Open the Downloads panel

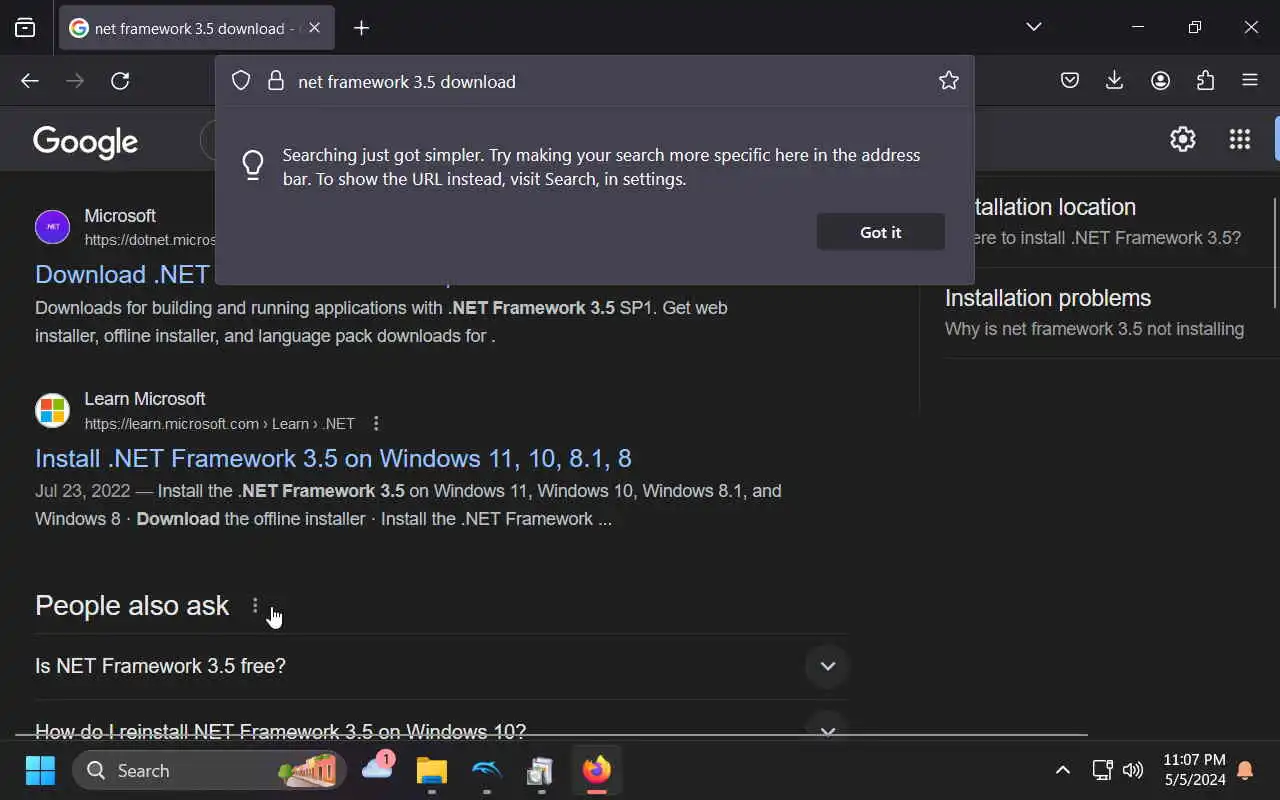[1114, 81]
